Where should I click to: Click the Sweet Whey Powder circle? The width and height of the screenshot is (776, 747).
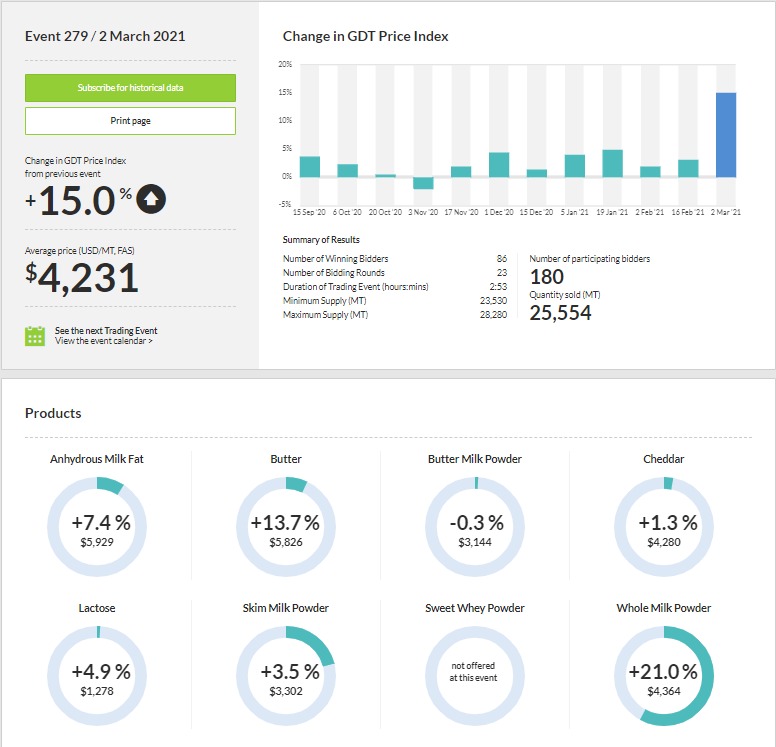pyautogui.click(x=474, y=677)
